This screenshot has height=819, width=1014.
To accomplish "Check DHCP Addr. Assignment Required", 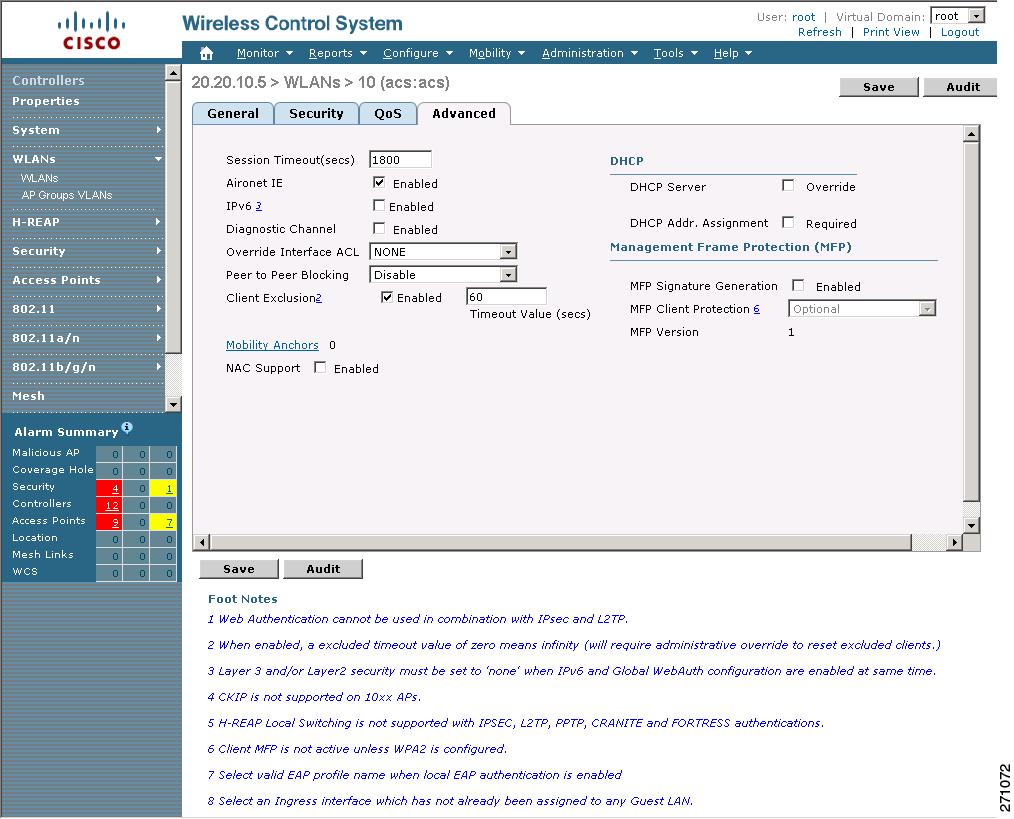I will (x=788, y=222).
